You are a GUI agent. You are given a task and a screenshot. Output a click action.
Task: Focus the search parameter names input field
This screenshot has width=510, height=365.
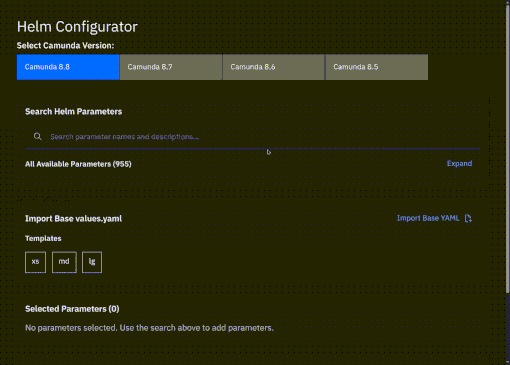coord(253,137)
